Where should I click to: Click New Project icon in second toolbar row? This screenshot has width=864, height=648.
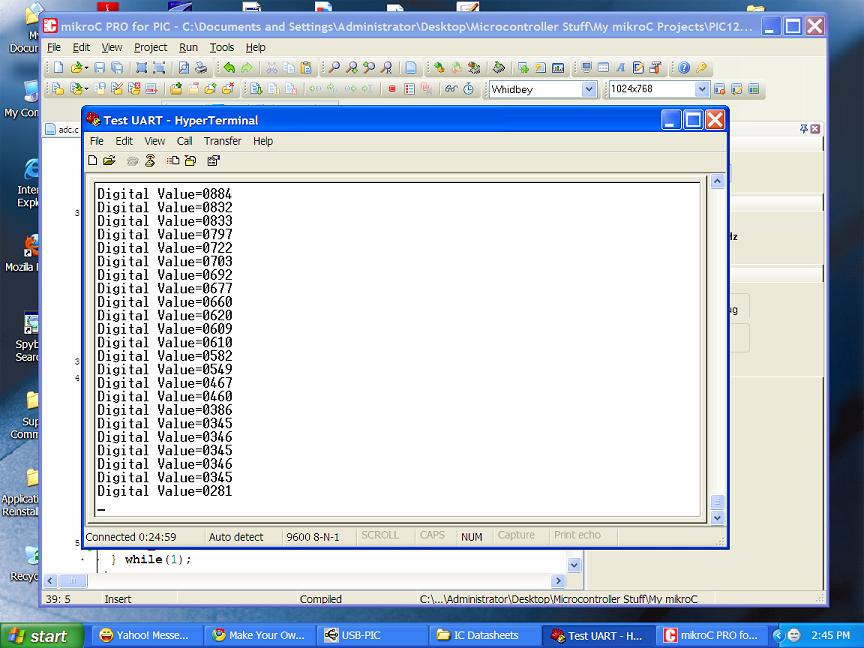(x=58, y=89)
